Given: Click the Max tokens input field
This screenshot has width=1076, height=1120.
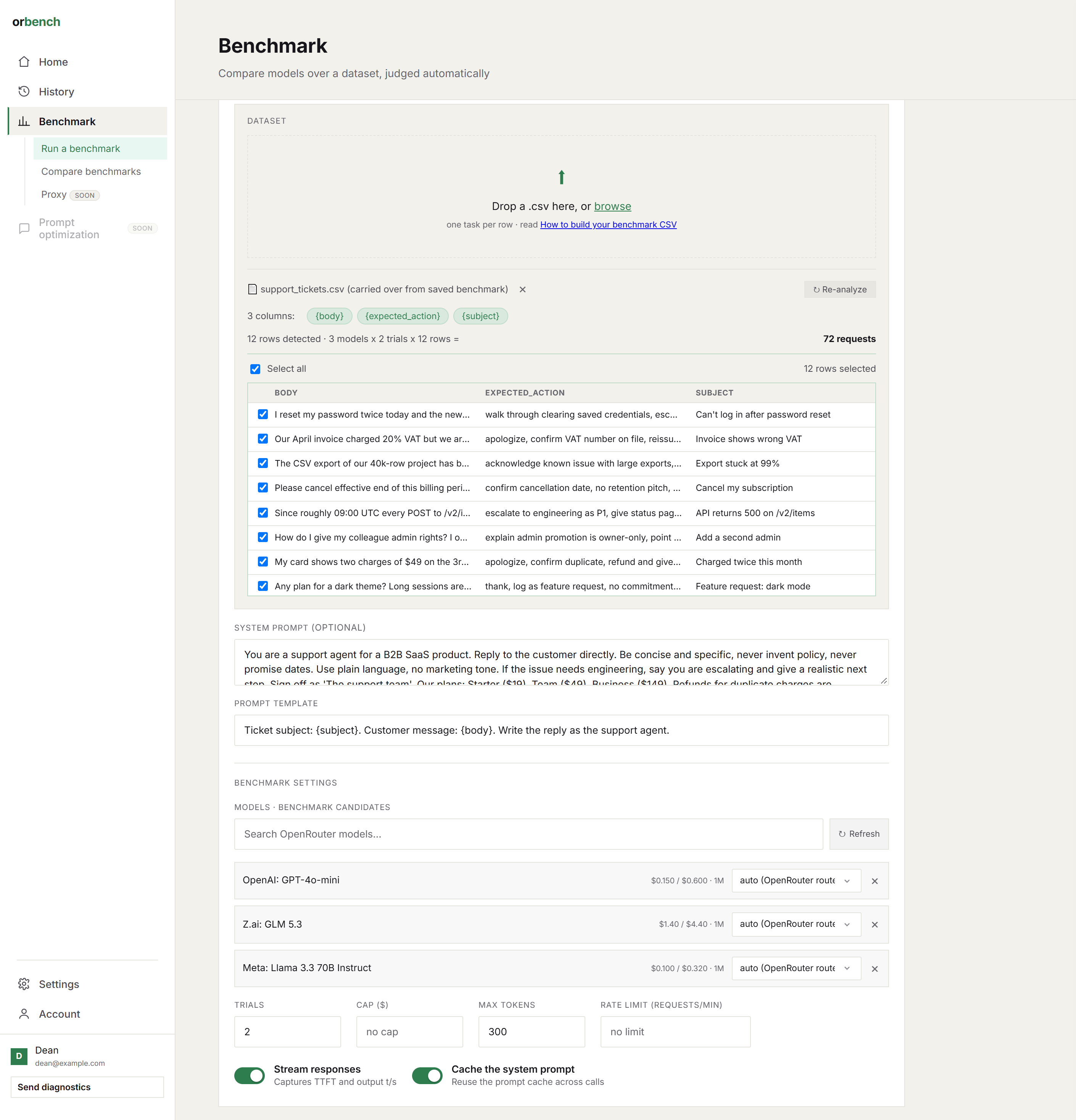Looking at the screenshot, I should coord(532,1031).
